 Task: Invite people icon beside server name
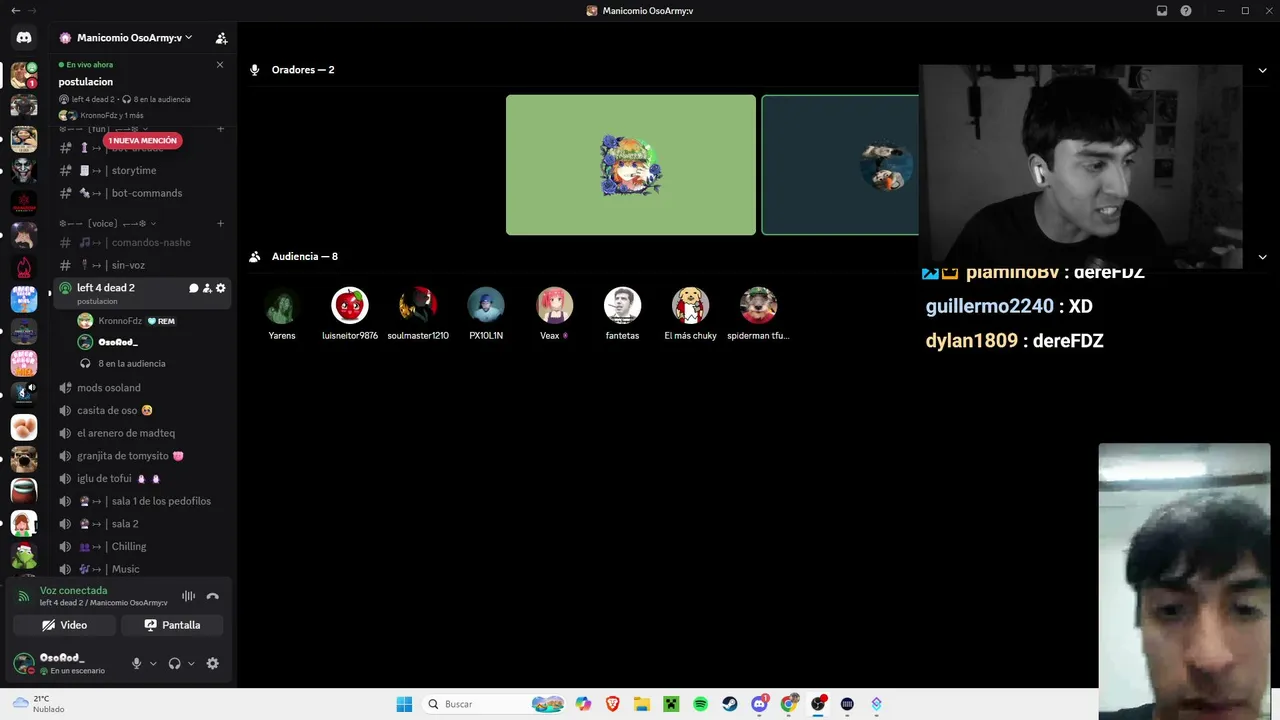(221, 38)
